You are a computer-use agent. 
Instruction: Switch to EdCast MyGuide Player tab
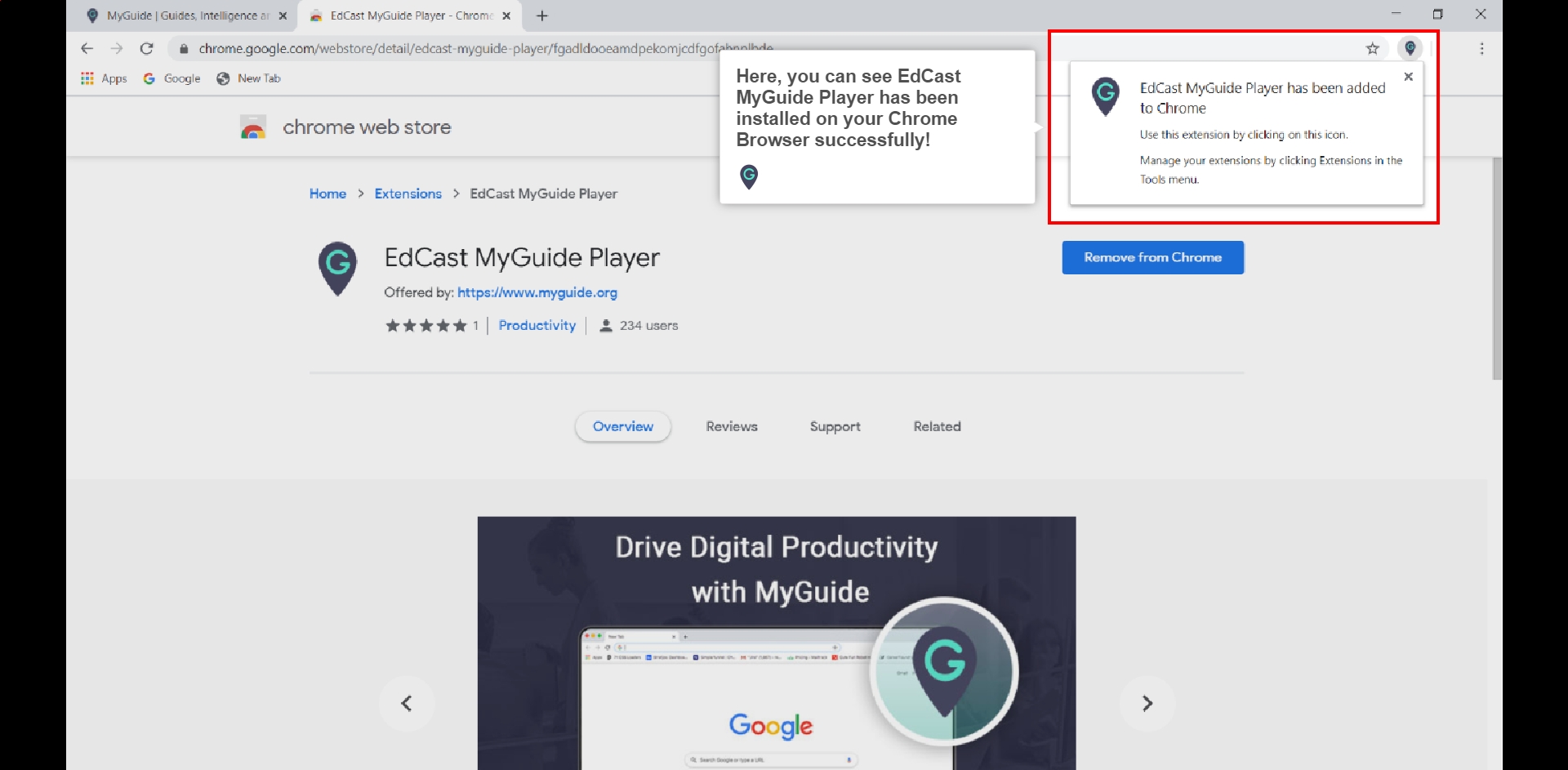408,16
